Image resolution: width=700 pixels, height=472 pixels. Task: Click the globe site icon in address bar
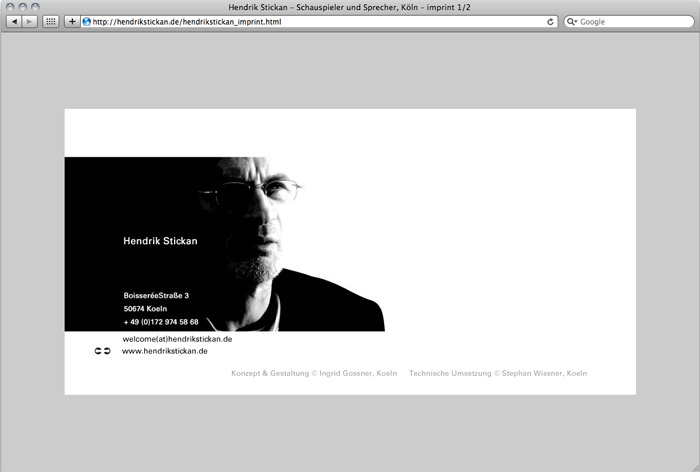[87, 21]
